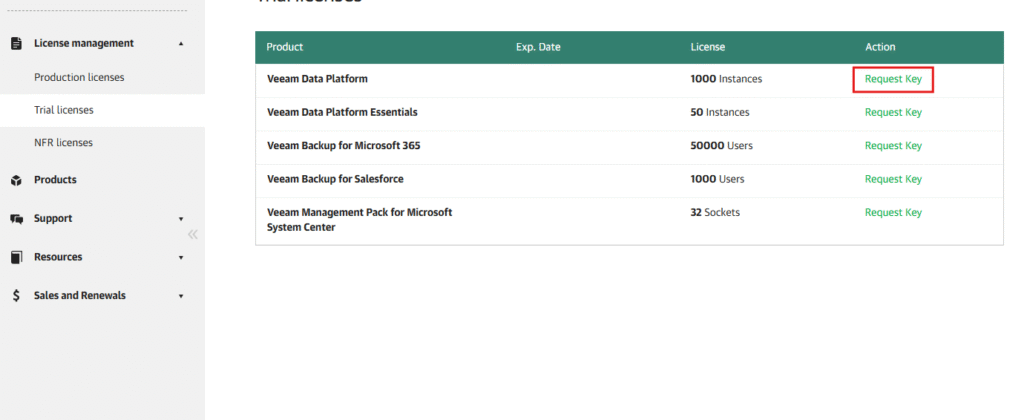Expand the Resources section arrow
The width and height of the screenshot is (1024, 420).
tap(181, 257)
